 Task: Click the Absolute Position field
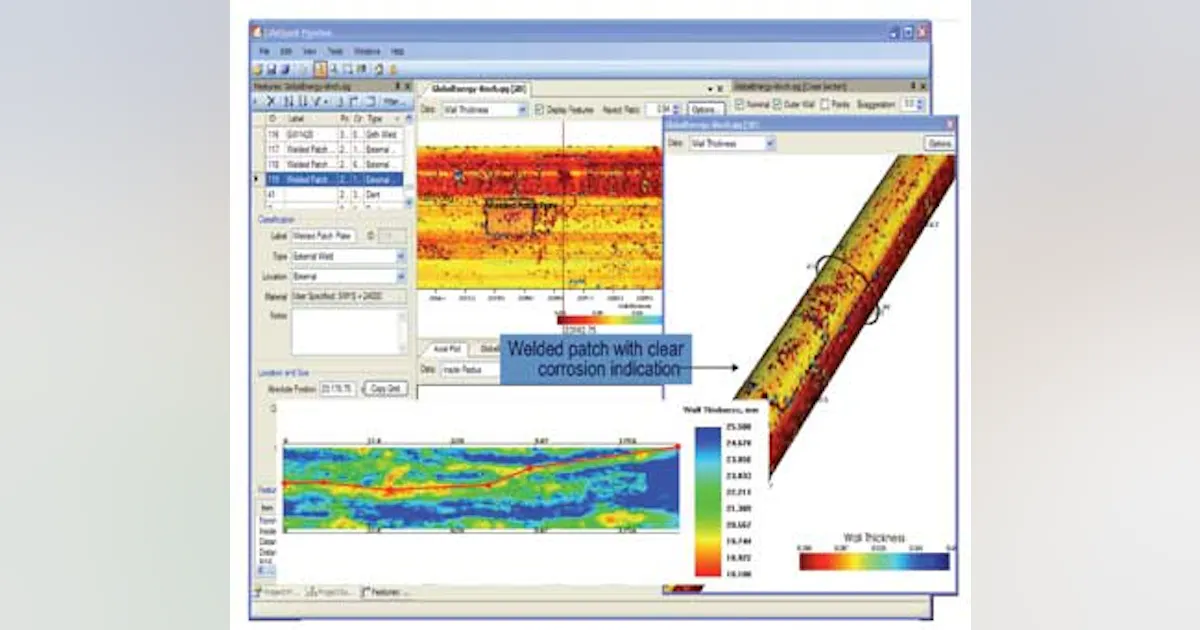click(x=337, y=388)
